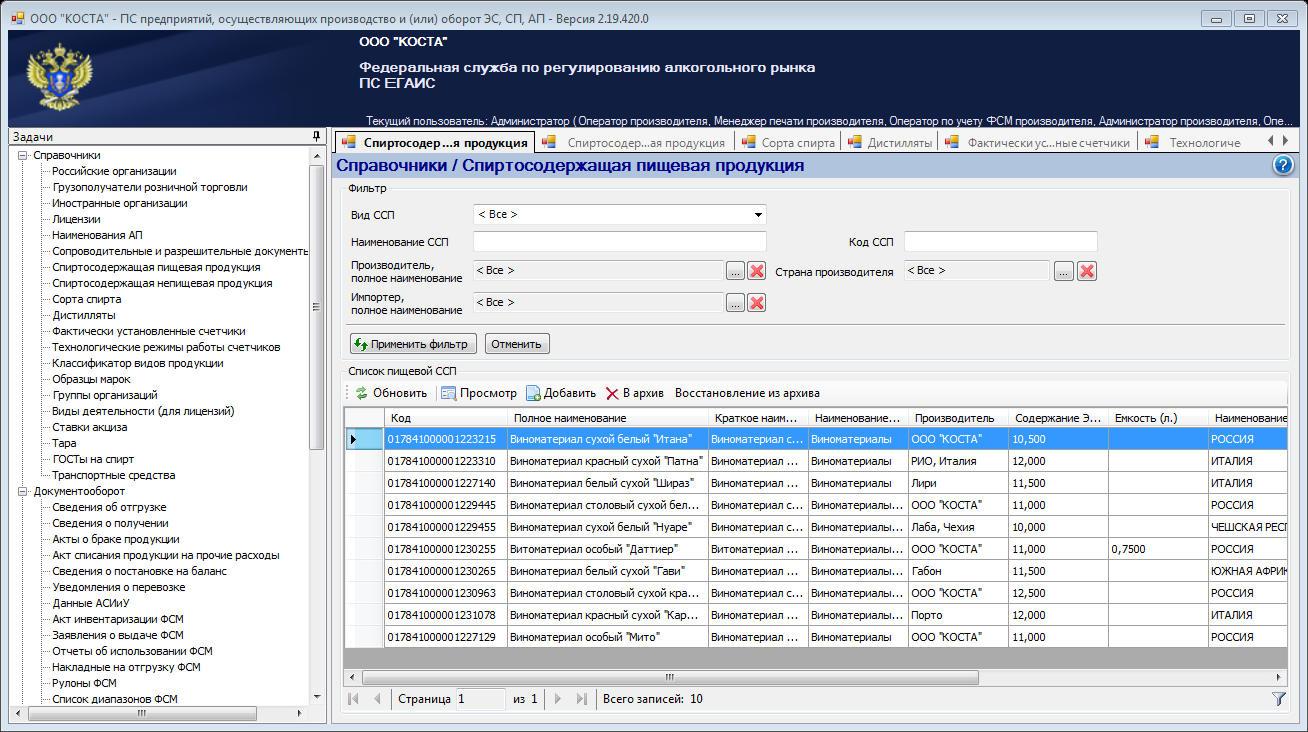This screenshot has height=732, width=1308.
Task: Select the Виноматериал белый сухой "Шираз" row
Action: coord(816,483)
